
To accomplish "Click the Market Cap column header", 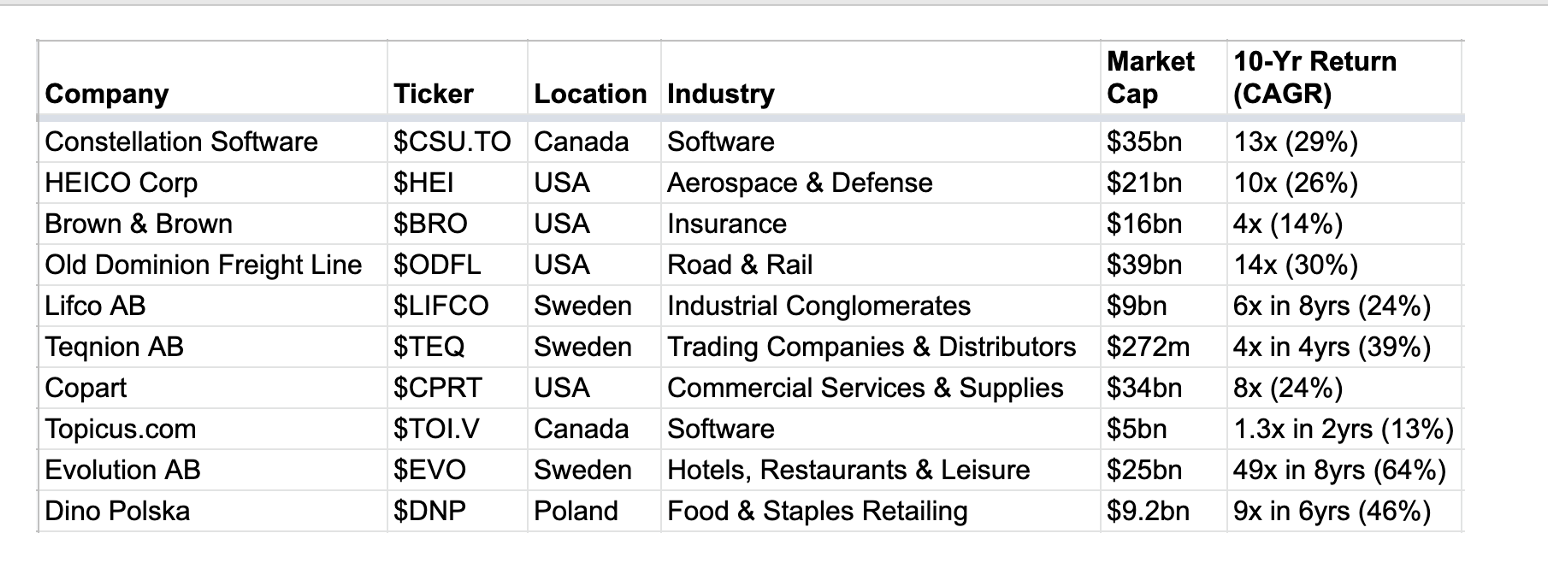I will point(1151,78).
